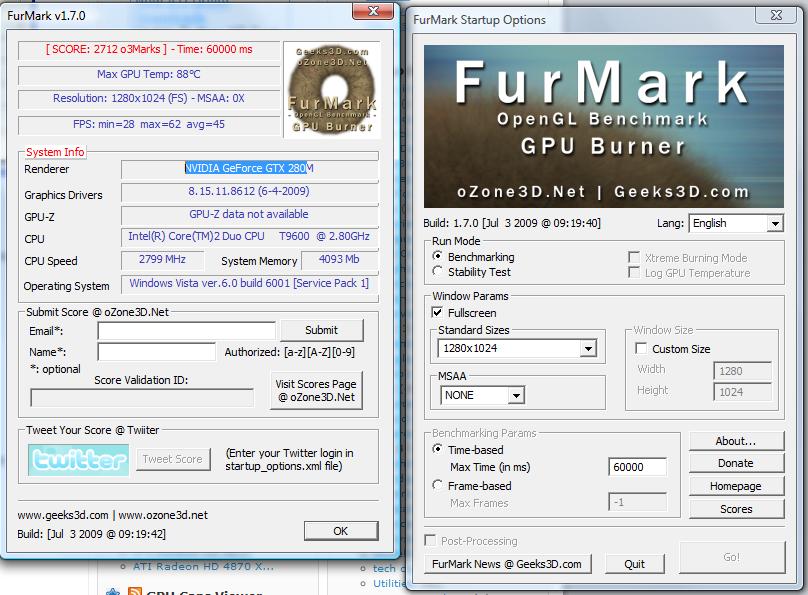Uncheck the Fullscreen checkbox
The height and width of the screenshot is (595, 808).
(437, 312)
